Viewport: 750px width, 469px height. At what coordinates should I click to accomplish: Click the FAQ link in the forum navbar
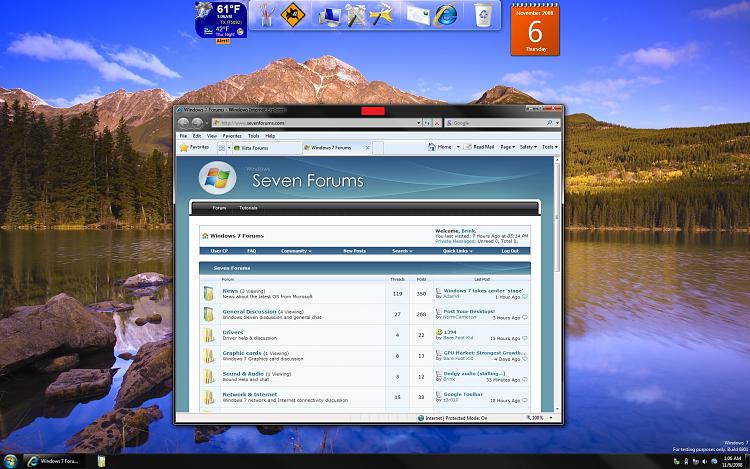(x=252, y=251)
